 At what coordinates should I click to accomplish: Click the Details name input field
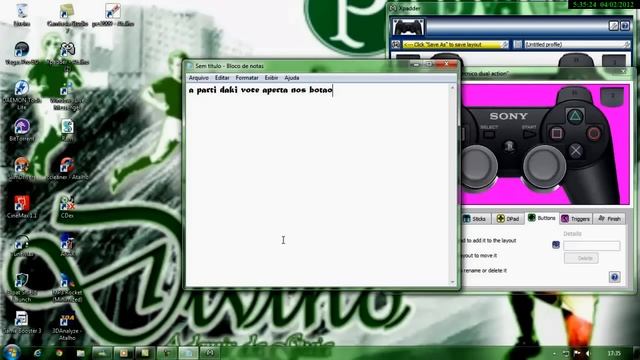591,245
